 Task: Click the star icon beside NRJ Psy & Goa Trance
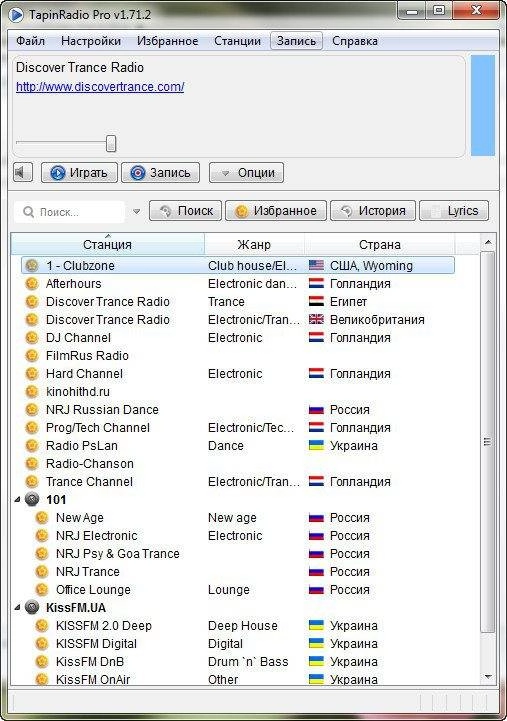[x=42, y=553]
